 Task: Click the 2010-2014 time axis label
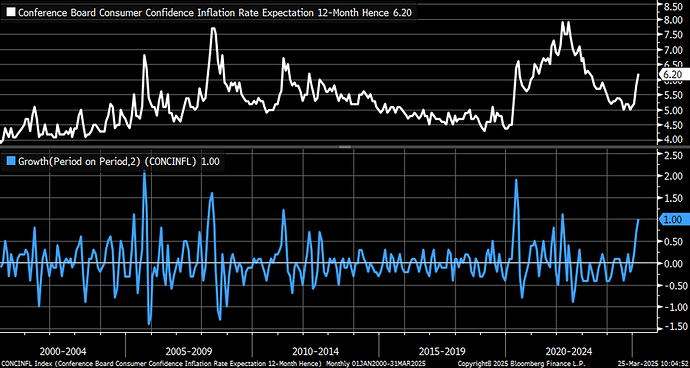[x=316, y=352]
